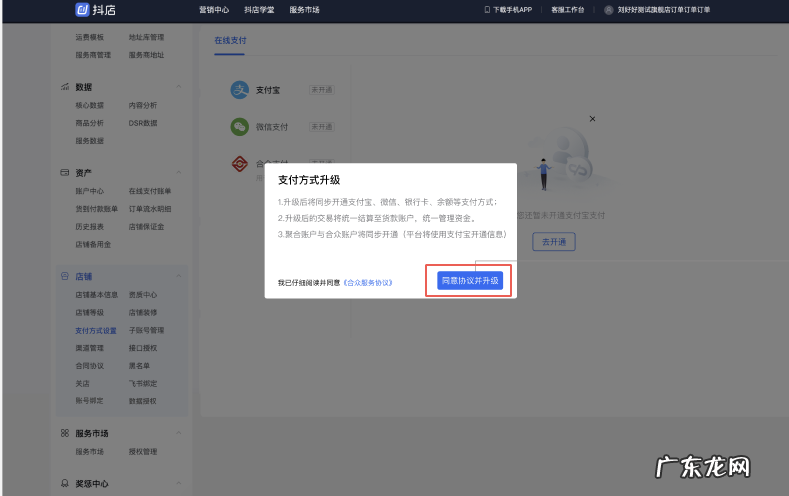Open 子账号管理 in the sidebar
Screen dimensions: 789x496
pos(146,330)
